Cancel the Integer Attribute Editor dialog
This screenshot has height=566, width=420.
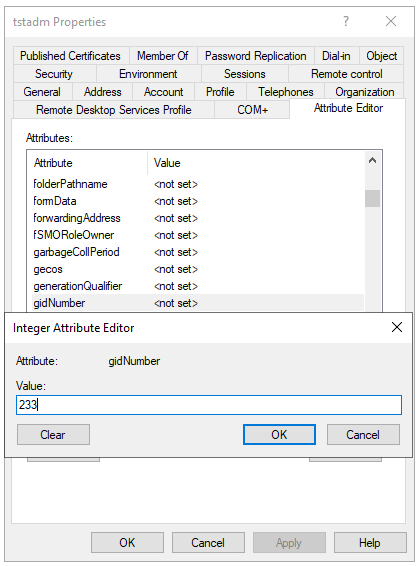click(x=363, y=435)
